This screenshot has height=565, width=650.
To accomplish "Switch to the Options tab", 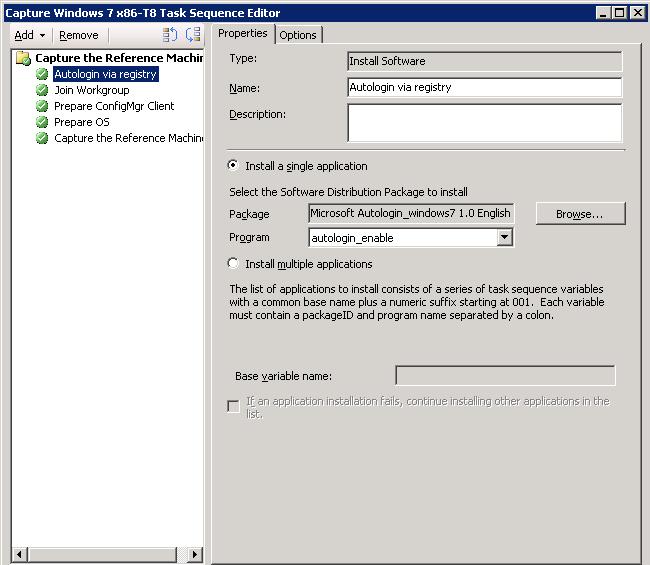I will [x=298, y=35].
